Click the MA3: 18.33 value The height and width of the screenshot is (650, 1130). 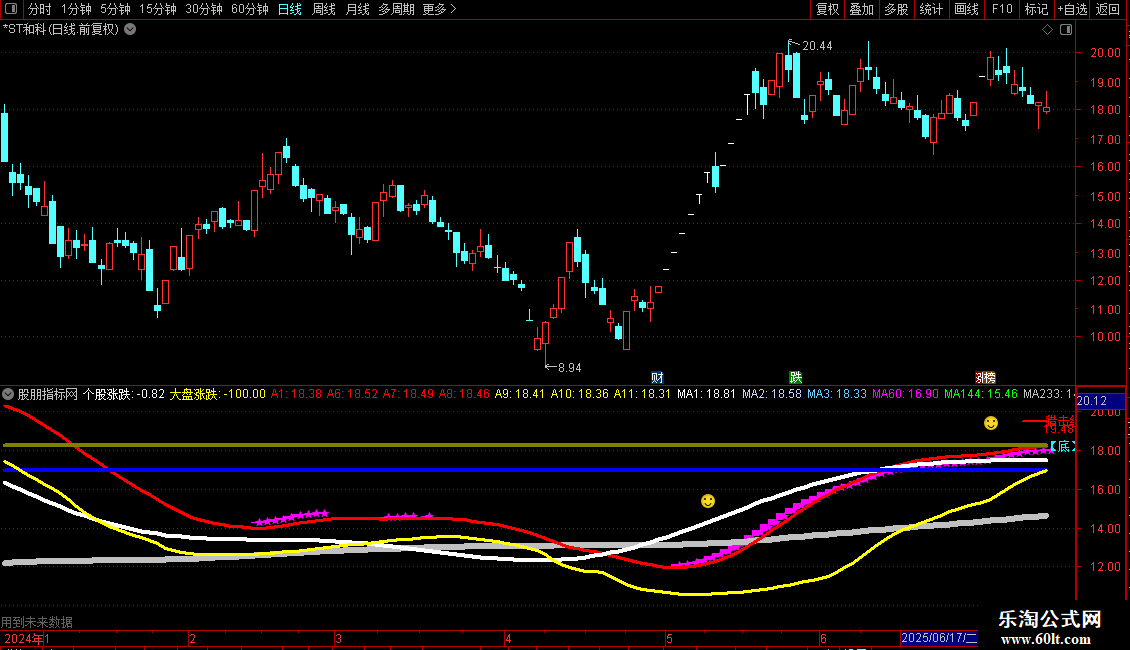pos(837,394)
